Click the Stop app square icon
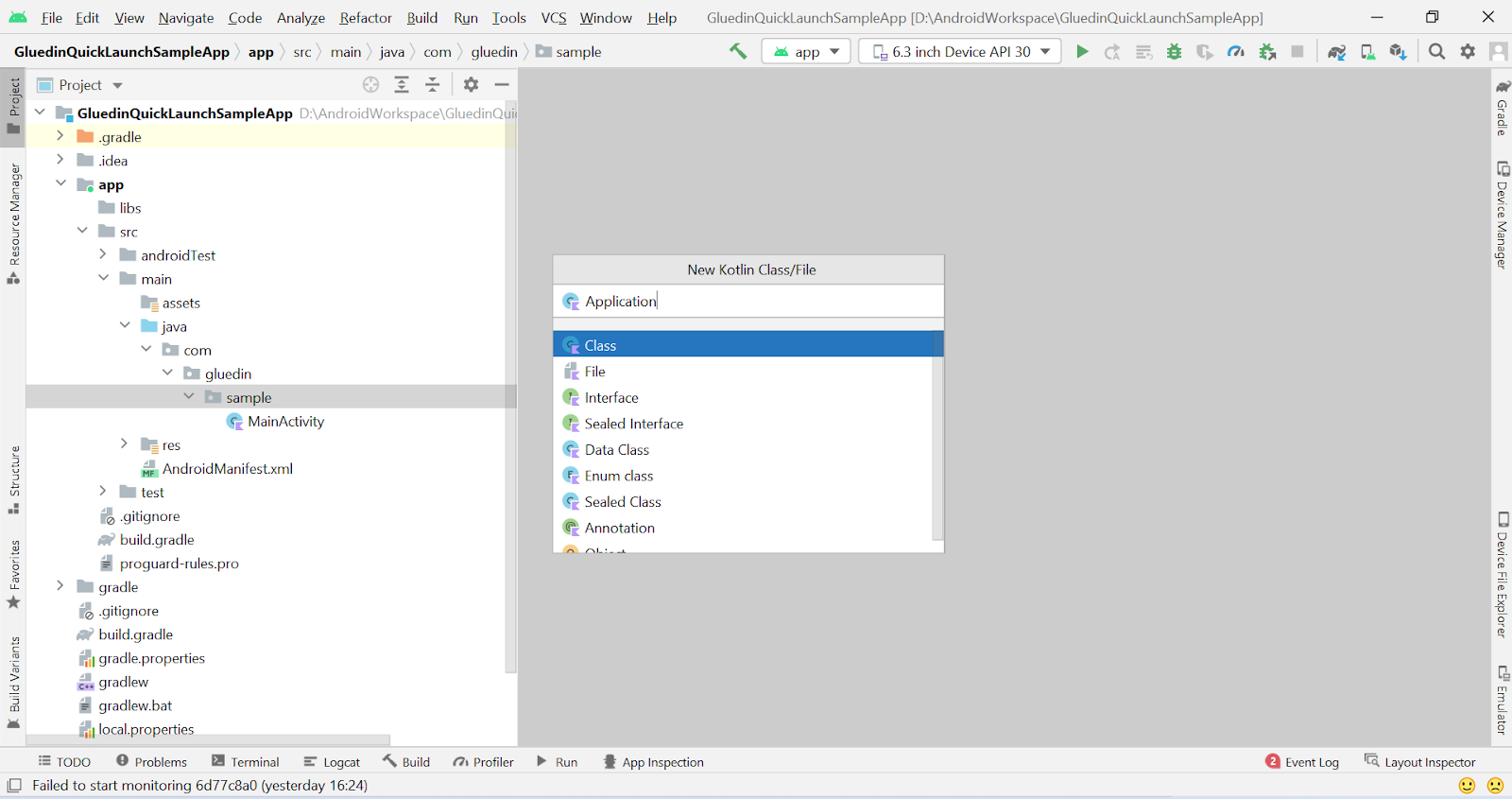This screenshot has width=1512, height=799. (1297, 51)
